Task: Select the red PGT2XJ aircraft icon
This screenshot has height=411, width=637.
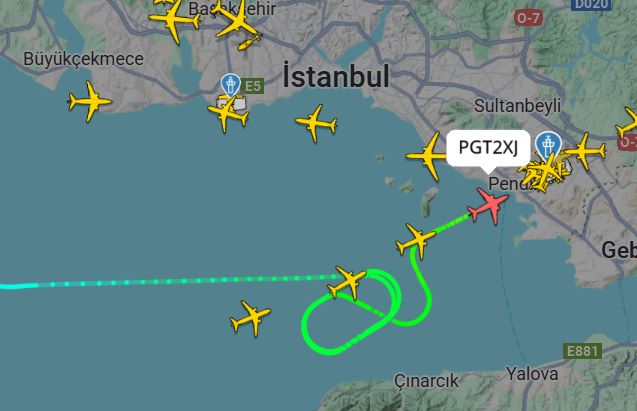Action: (488, 206)
